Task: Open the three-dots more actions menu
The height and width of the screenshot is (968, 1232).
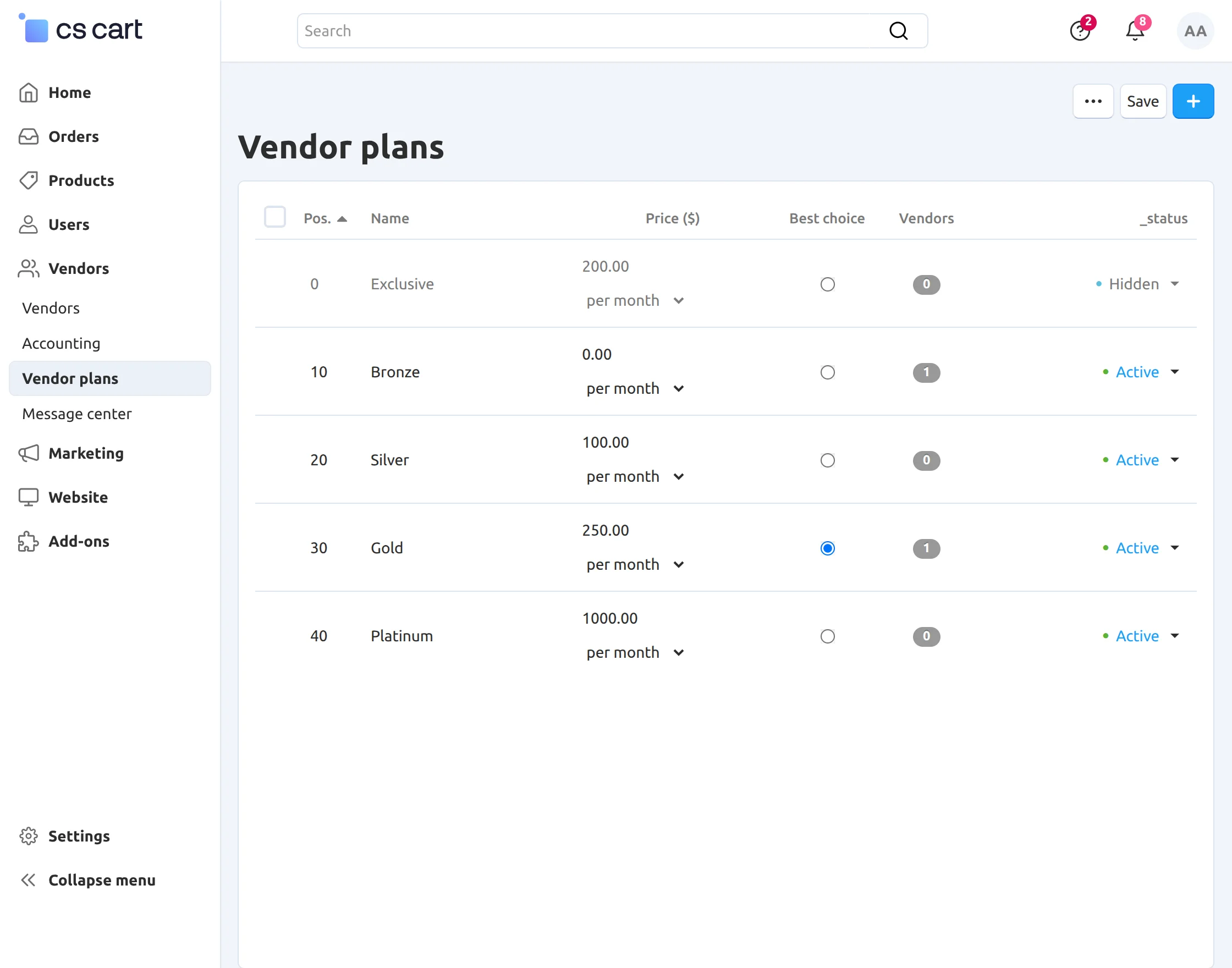Action: click(x=1093, y=101)
